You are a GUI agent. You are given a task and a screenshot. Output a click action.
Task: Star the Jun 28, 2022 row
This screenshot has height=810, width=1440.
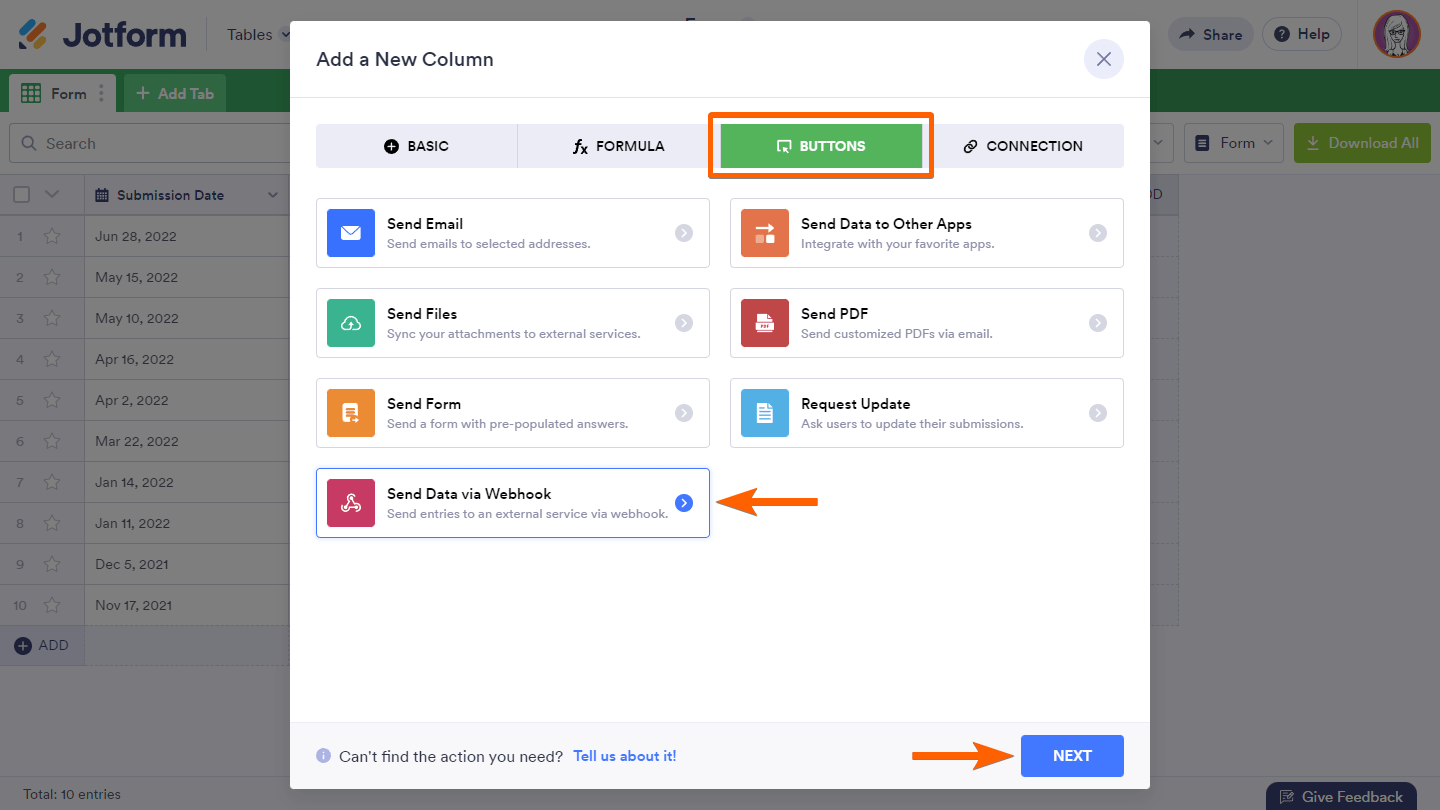click(52, 237)
